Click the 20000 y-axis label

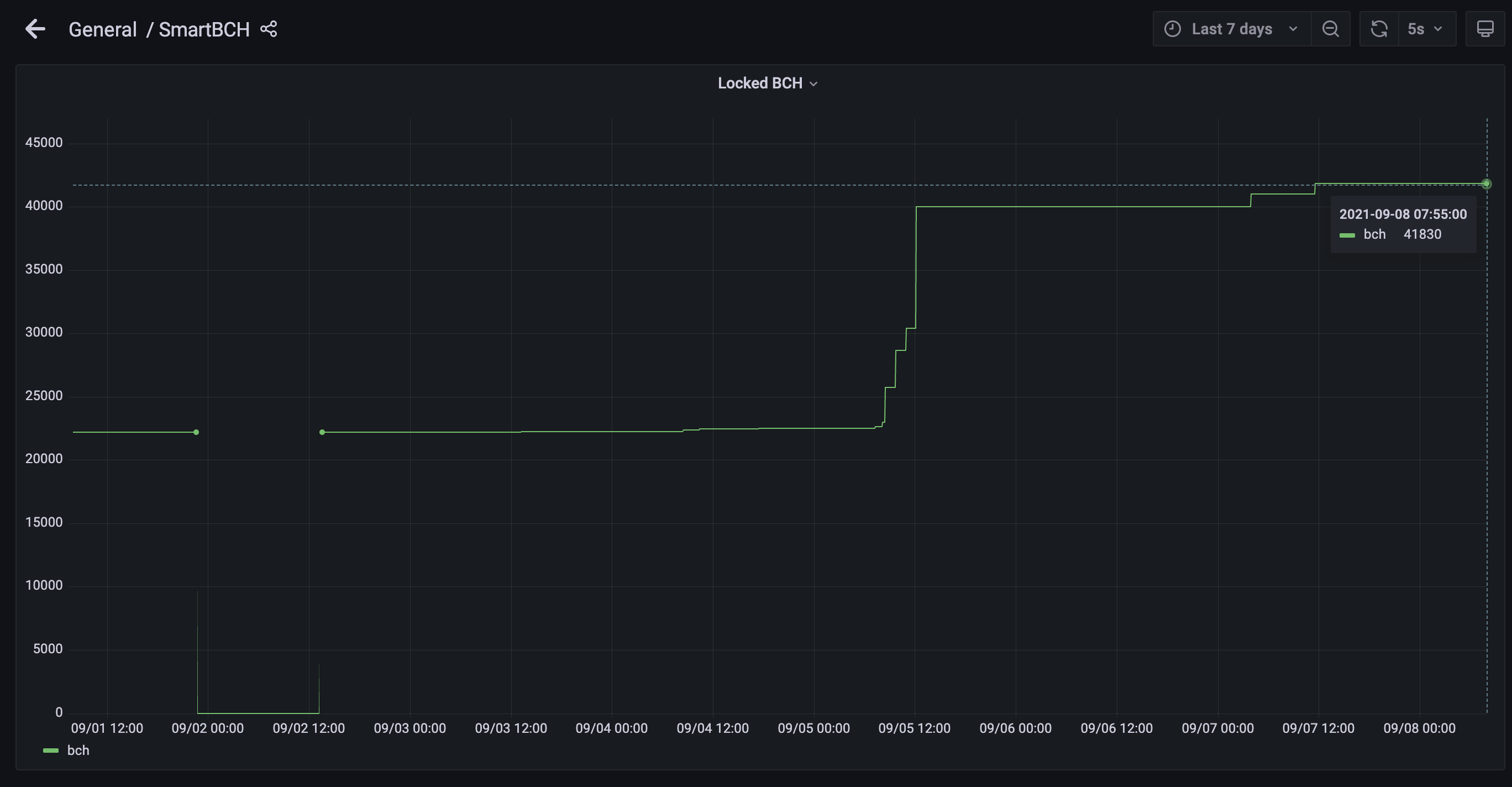(44, 459)
